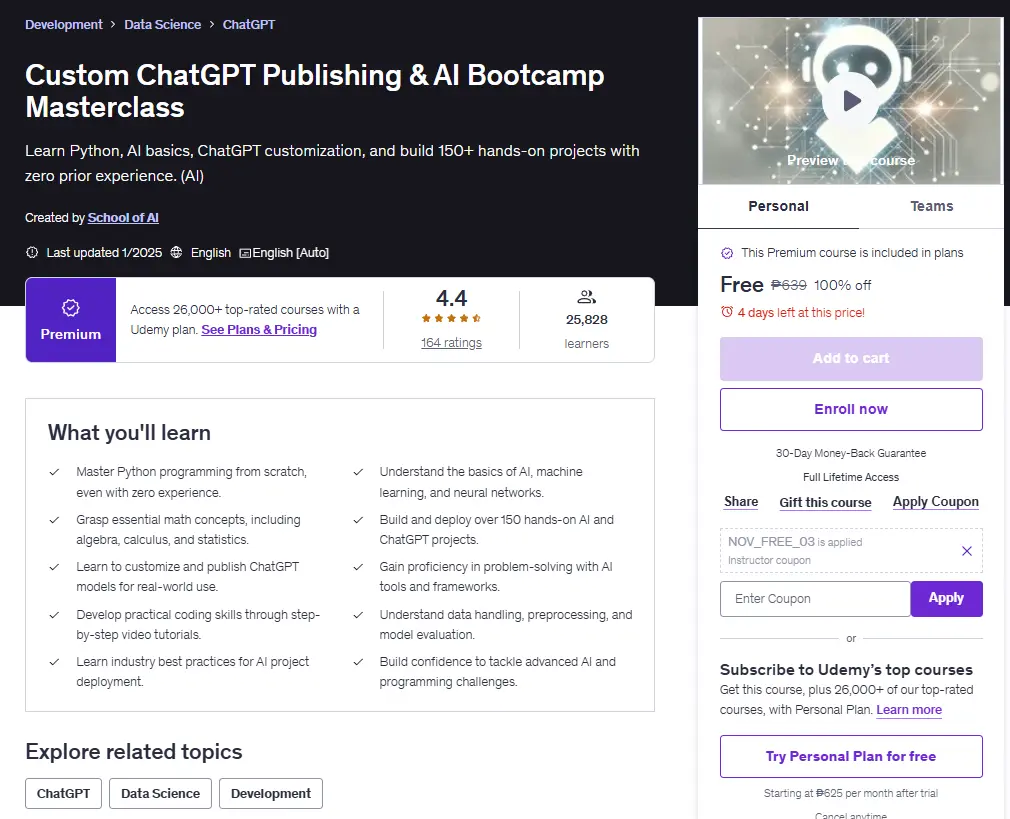
Task: Click checkmark beside Develop practical coding skills
Action: pos(55,615)
